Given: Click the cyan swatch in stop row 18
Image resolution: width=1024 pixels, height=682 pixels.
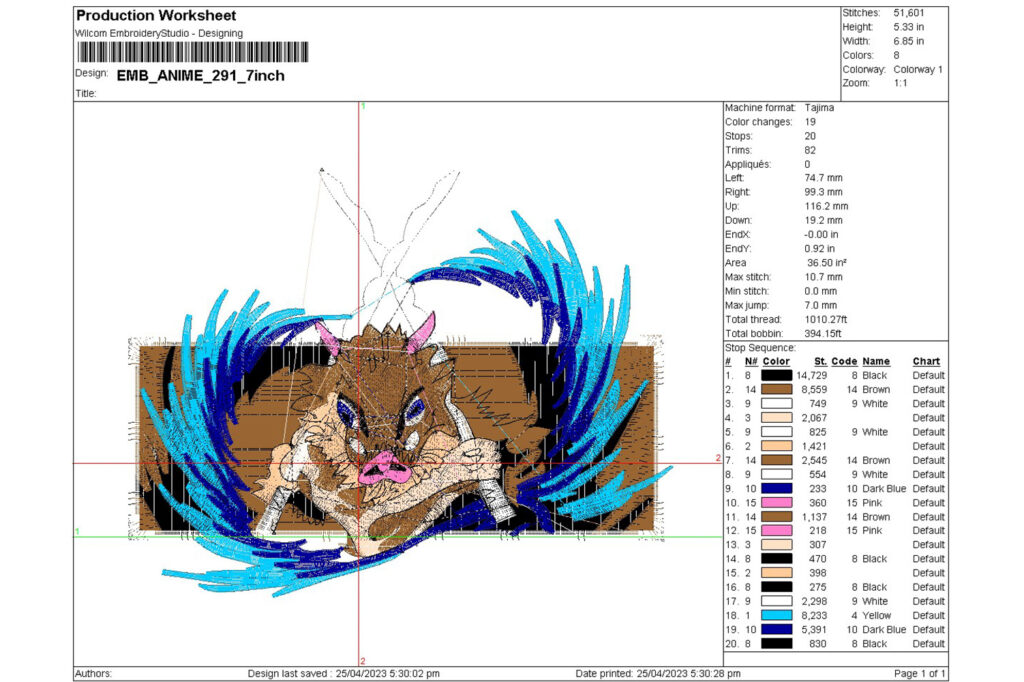Looking at the screenshot, I should pyautogui.click(x=776, y=615).
